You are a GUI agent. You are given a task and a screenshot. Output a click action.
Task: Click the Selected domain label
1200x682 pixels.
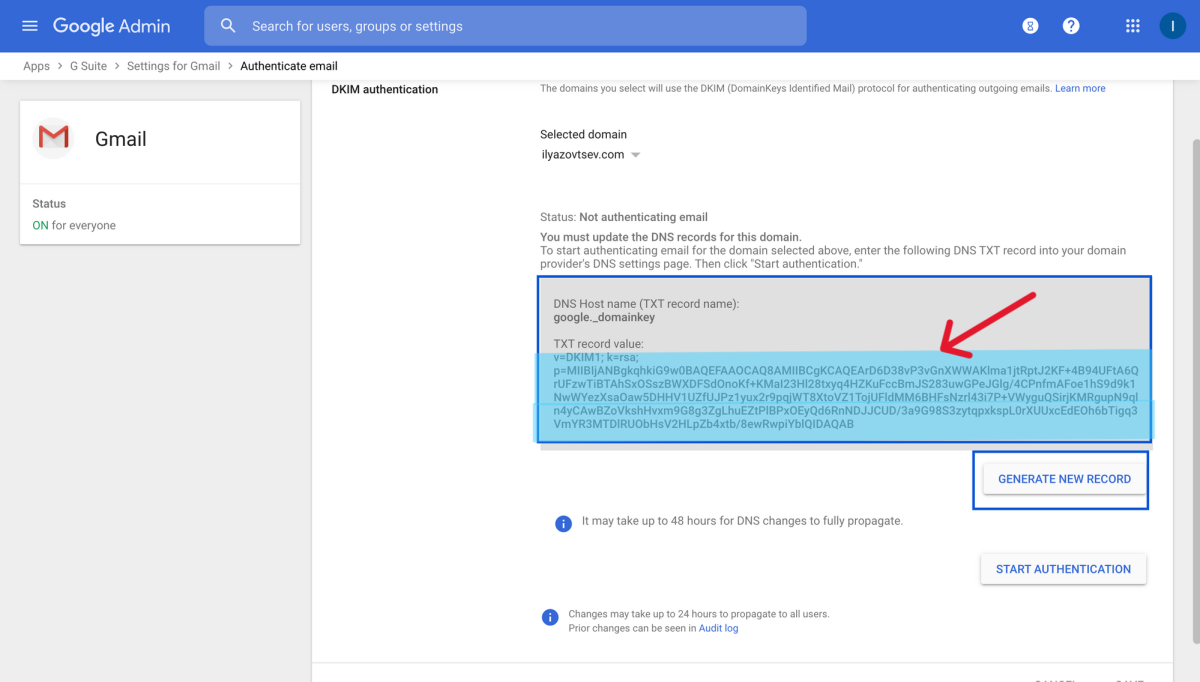click(x=584, y=134)
